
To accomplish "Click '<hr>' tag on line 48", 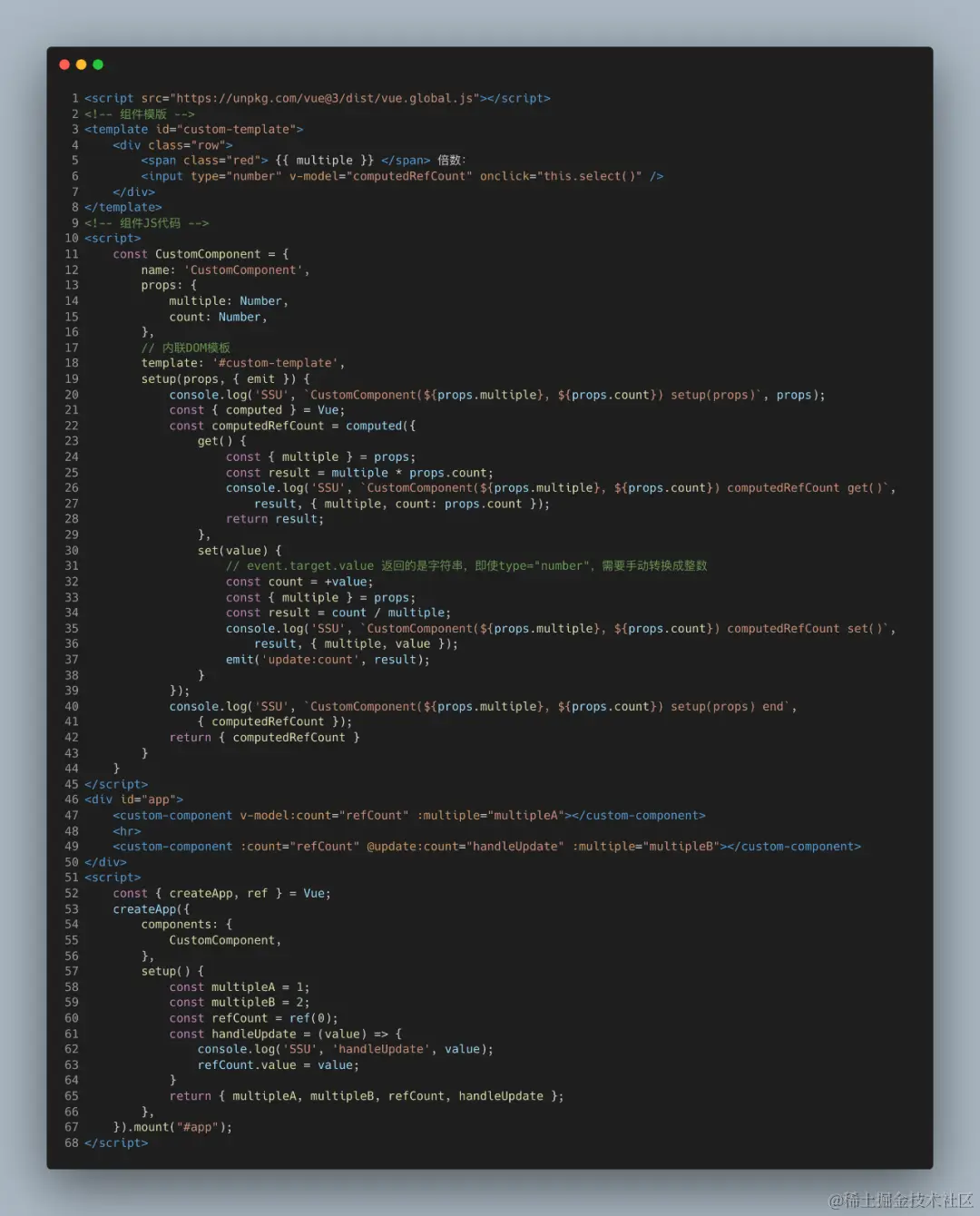I will point(127,831).
